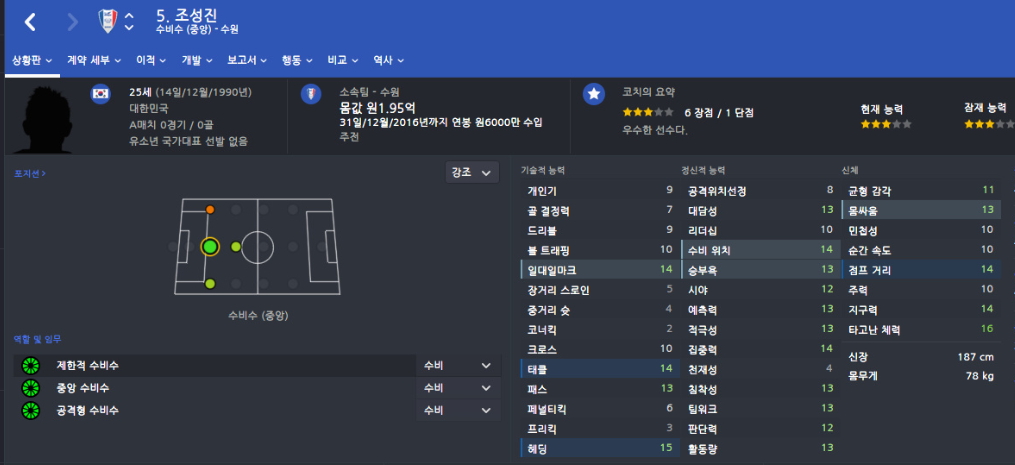
Task: Click the South Korea flag icon
Action: [101, 94]
